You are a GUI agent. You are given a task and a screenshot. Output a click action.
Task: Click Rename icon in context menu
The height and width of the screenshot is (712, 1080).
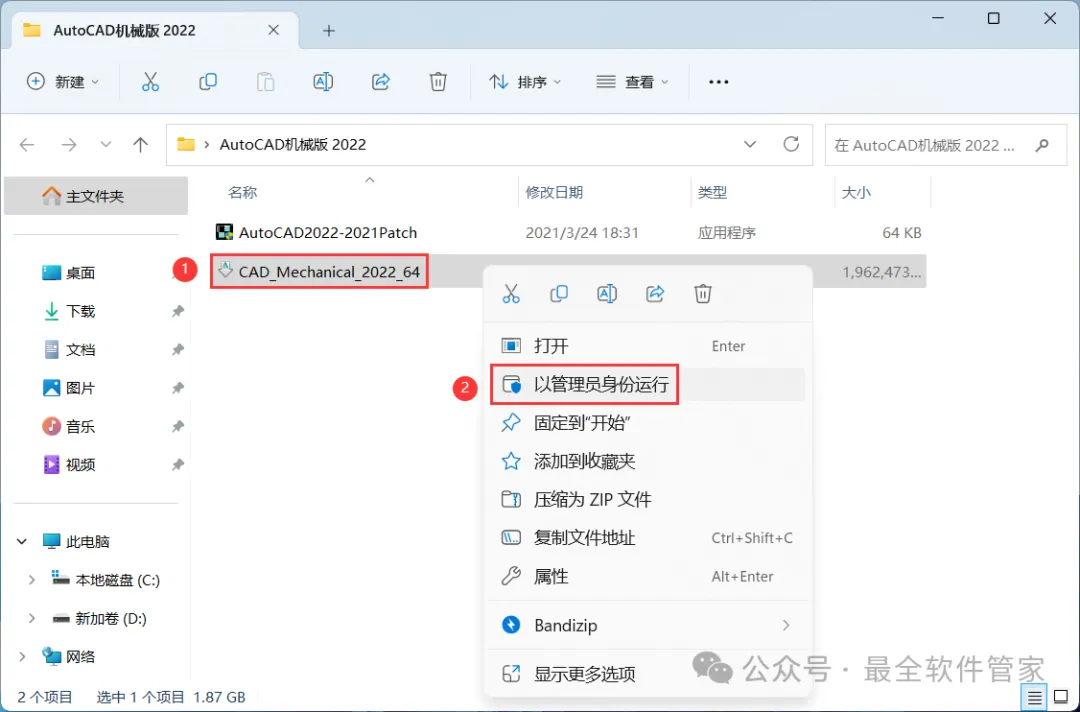[607, 294]
